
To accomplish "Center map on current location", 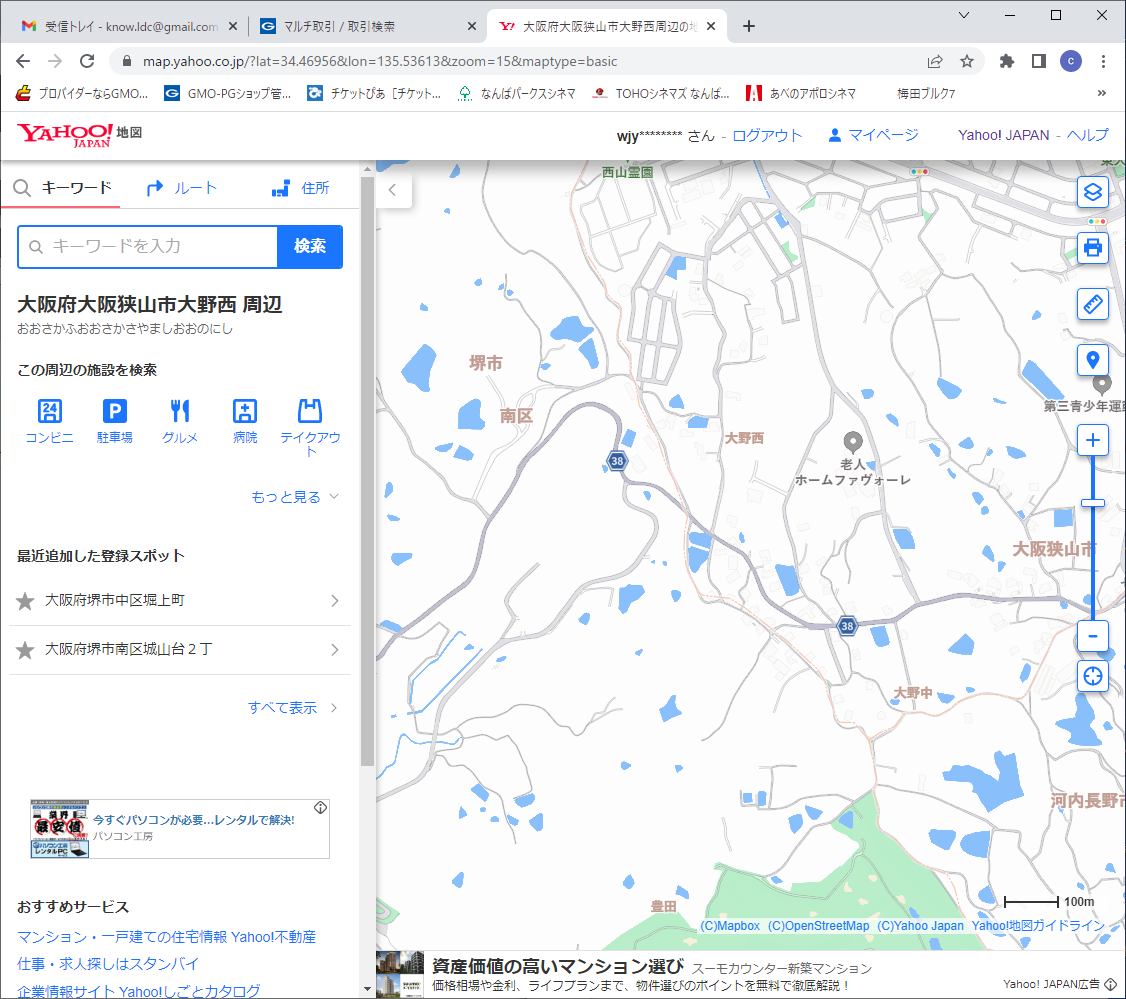I will [1093, 677].
